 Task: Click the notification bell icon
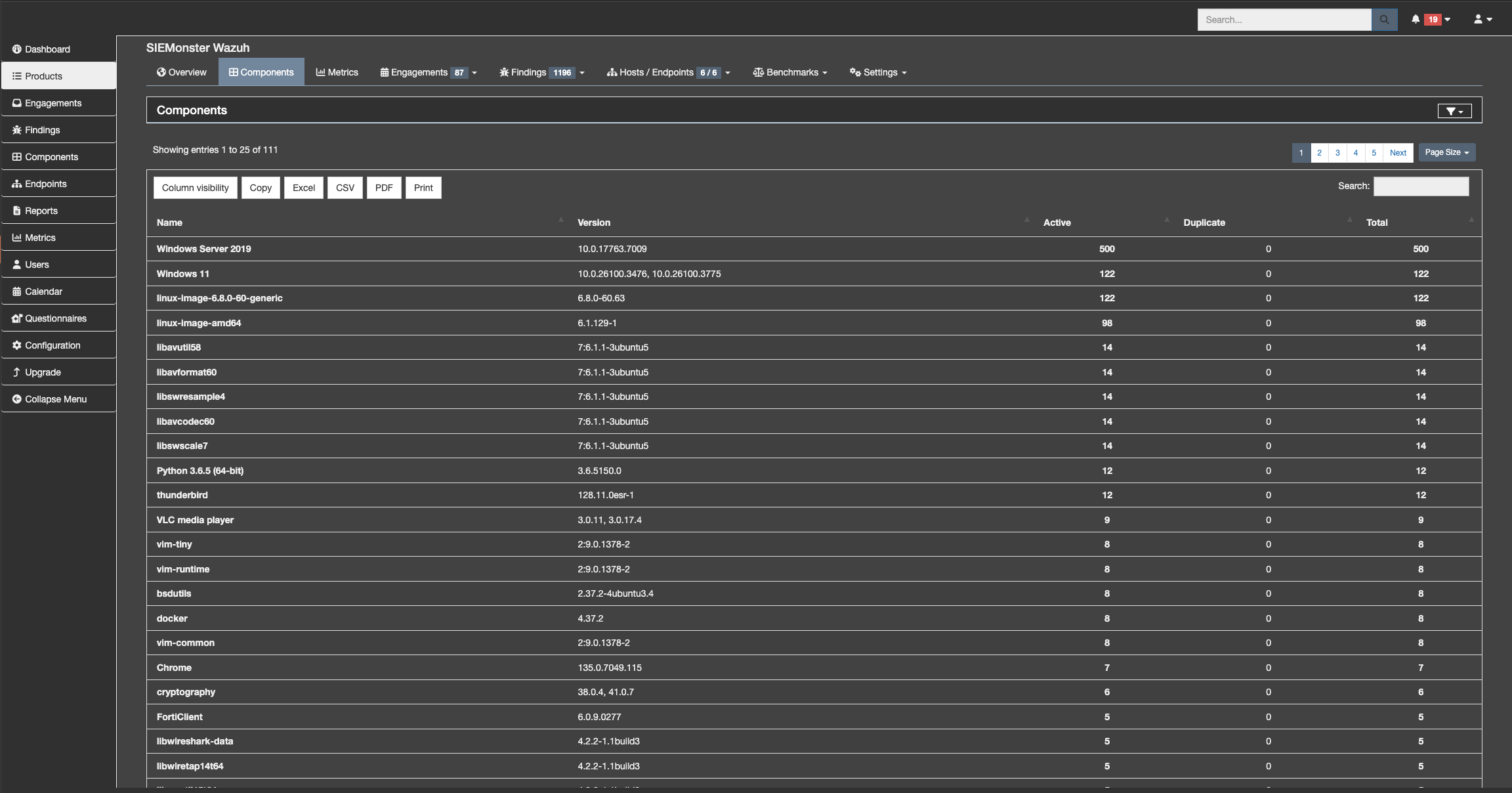coord(1416,20)
